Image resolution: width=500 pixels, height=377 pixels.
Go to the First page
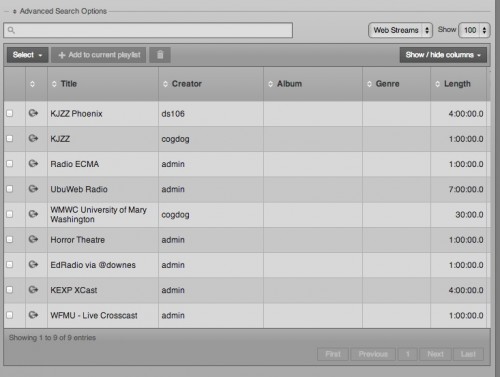333,354
